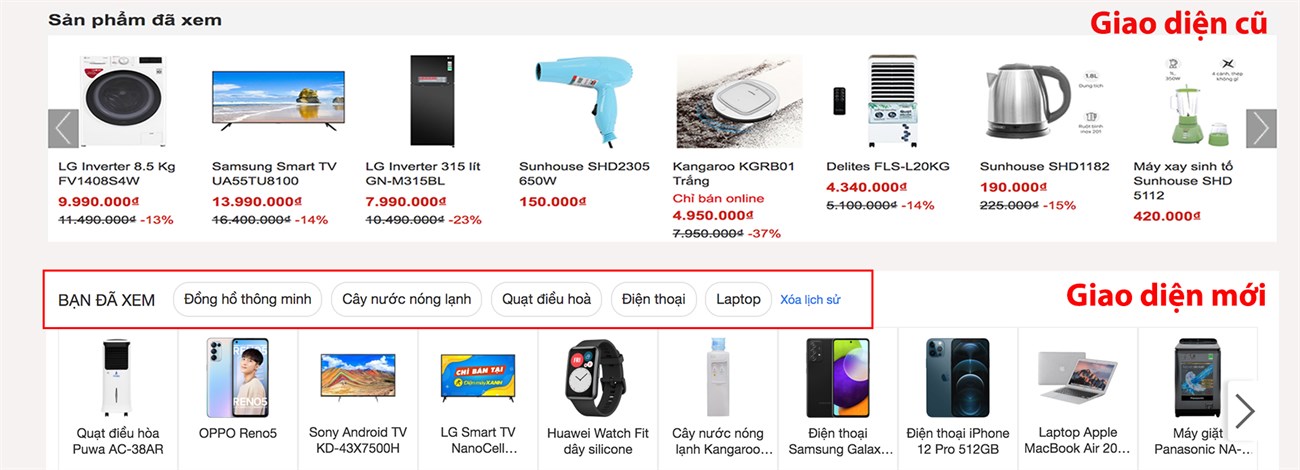This screenshot has height=470, width=1300.
Task: Open the Máy xay sinh tố Sunhouse title link
Action: [1183, 174]
